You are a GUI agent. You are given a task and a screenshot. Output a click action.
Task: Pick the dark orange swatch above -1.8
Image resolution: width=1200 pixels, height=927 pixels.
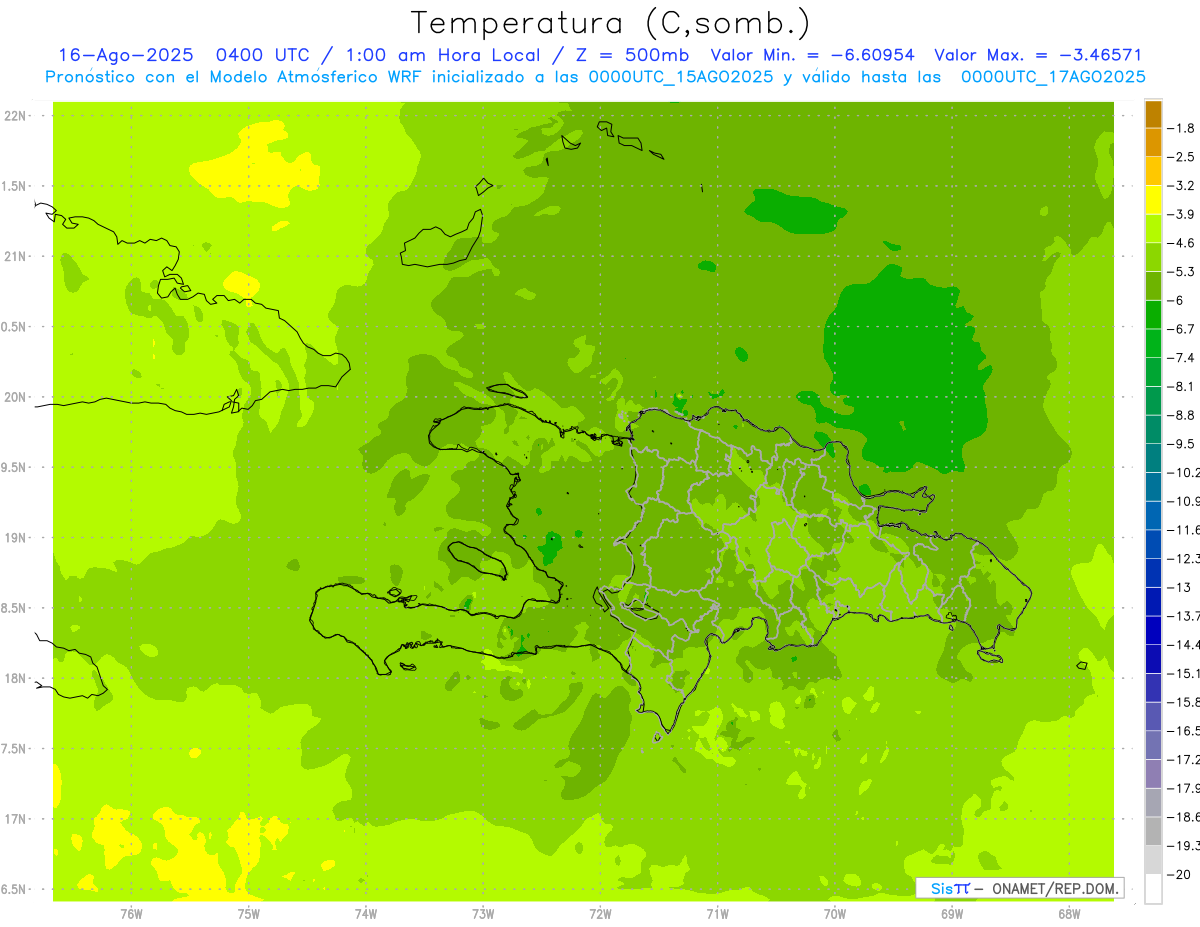tap(1153, 114)
